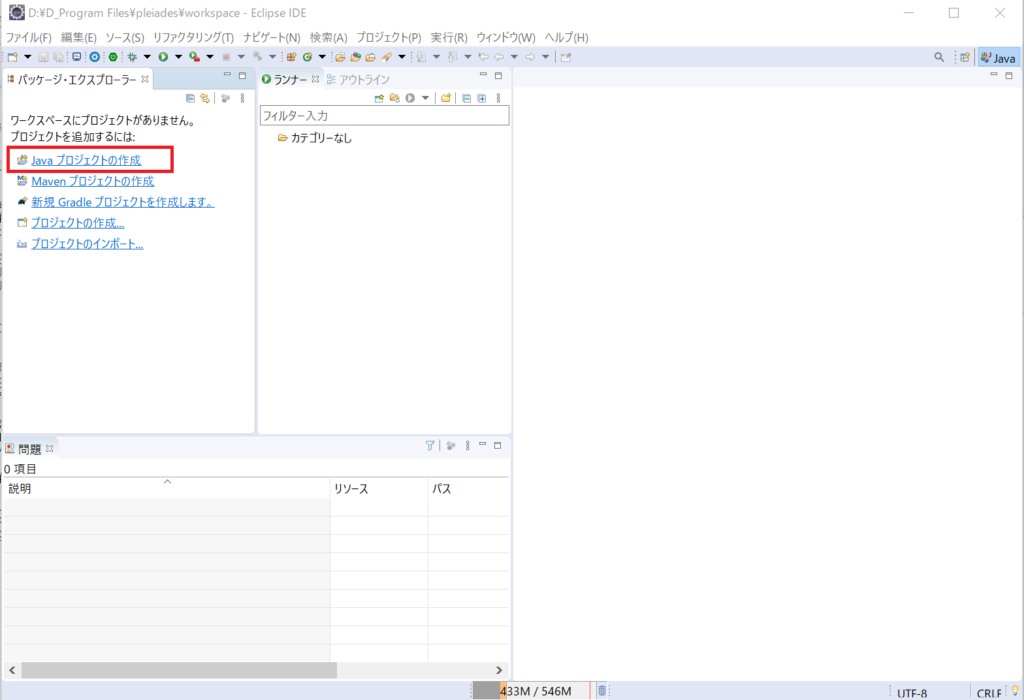Screen dimensions: 1024x700
Task: Click the green Run button icon
Action: pos(163,57)
